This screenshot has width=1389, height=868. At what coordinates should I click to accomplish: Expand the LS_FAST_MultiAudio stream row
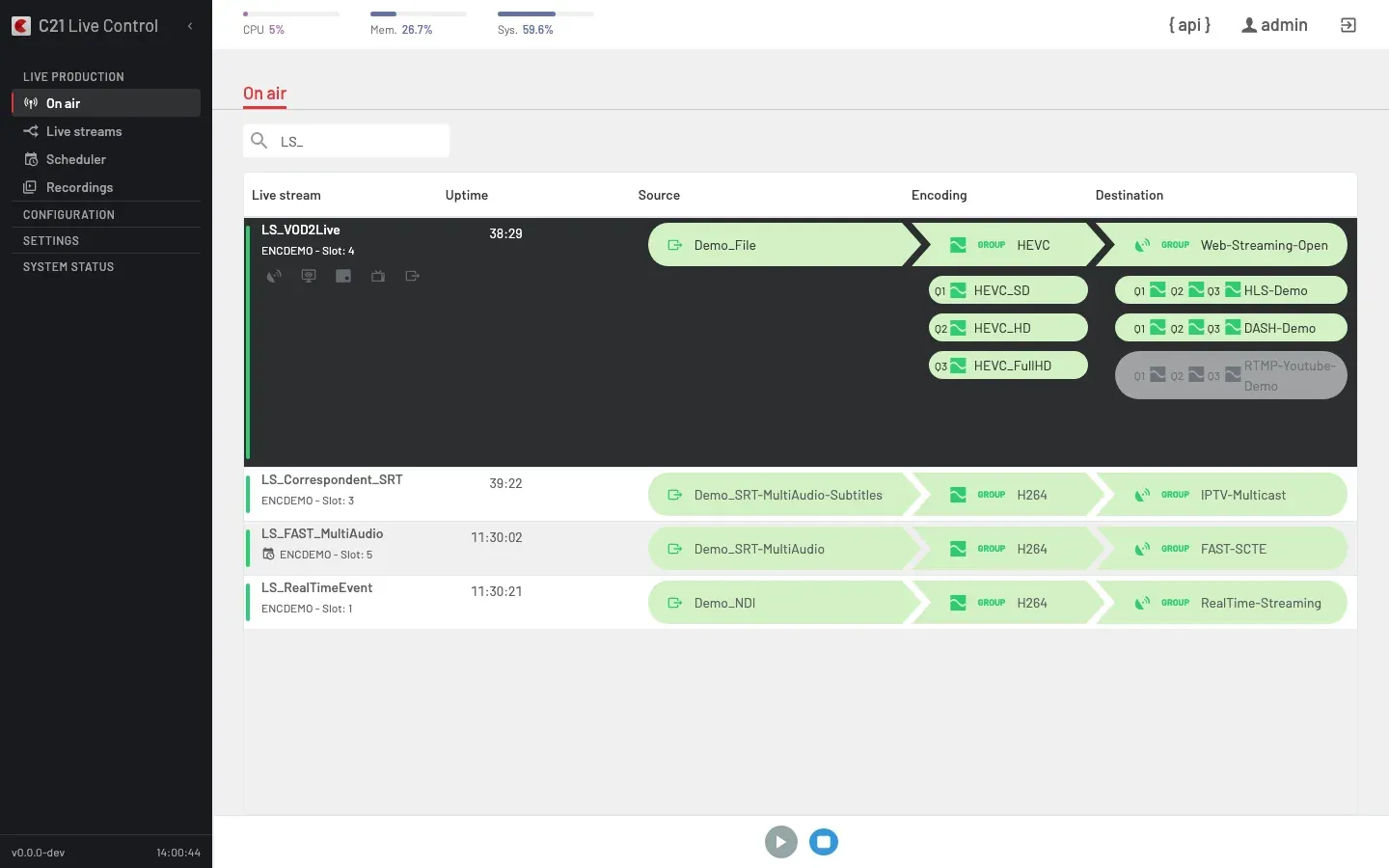(801, 548)
